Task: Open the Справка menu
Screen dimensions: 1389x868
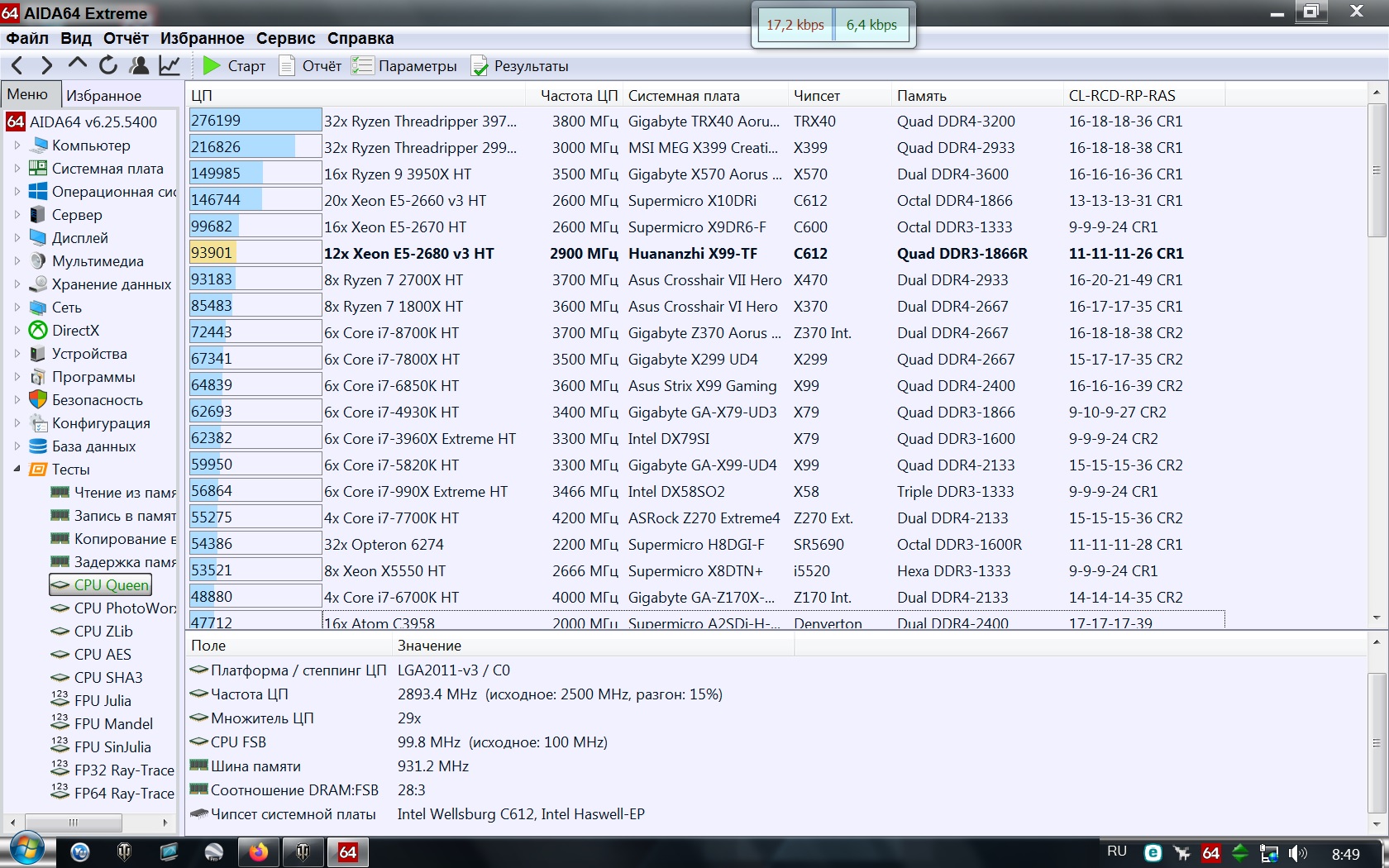Action: pos(360,38)
